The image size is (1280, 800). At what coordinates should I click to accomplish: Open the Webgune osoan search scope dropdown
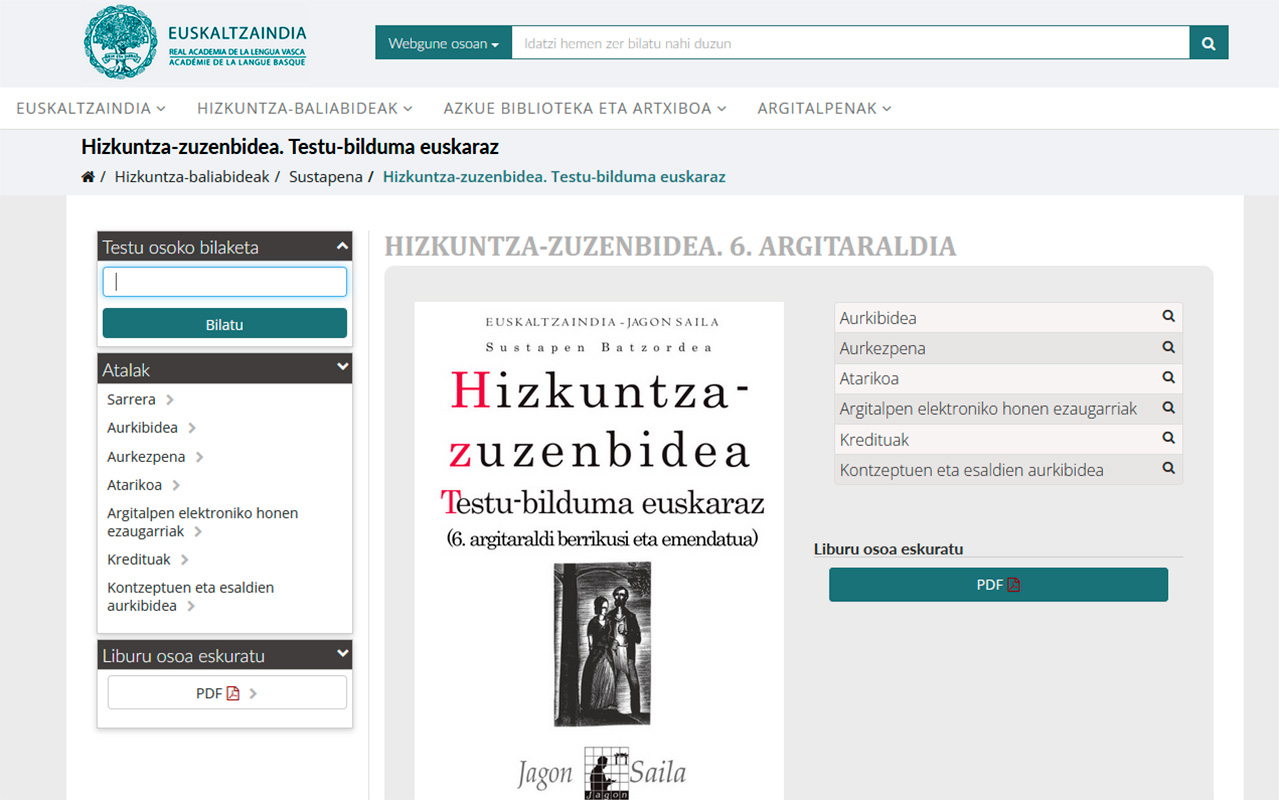[x=443, y=43]
